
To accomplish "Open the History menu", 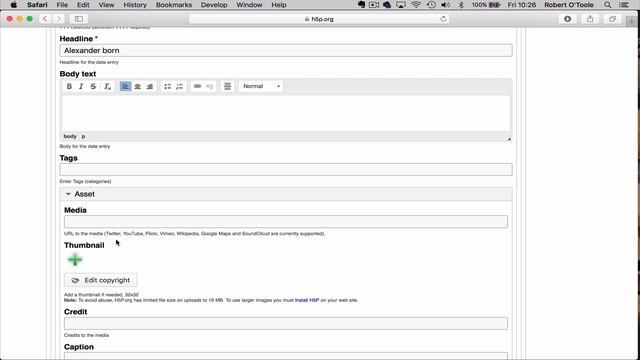I will [135, 5].
